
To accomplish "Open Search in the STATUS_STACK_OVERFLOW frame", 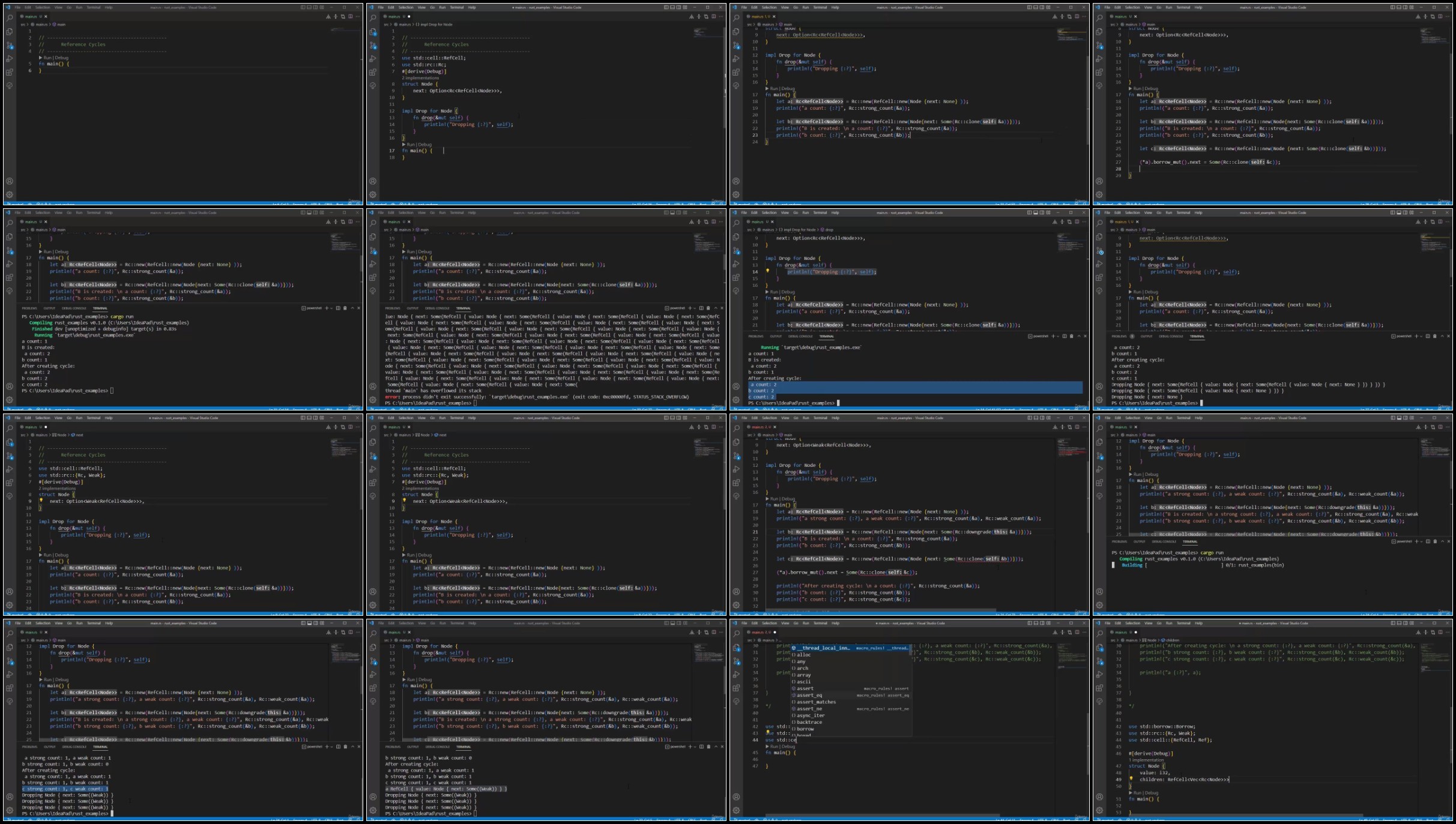I will click(373, 223).
